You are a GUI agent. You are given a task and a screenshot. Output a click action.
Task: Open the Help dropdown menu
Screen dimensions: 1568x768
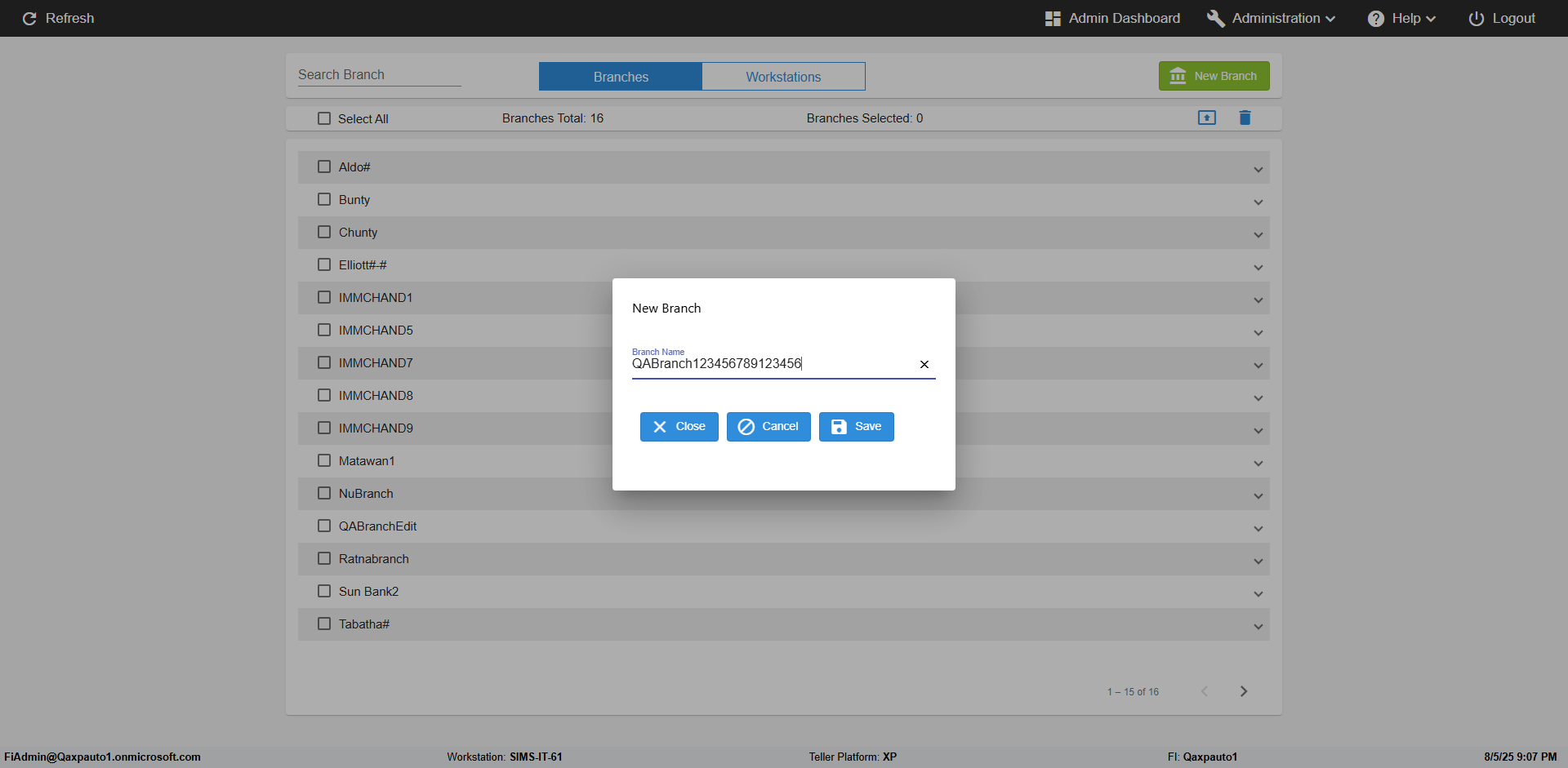(1402, 18)
